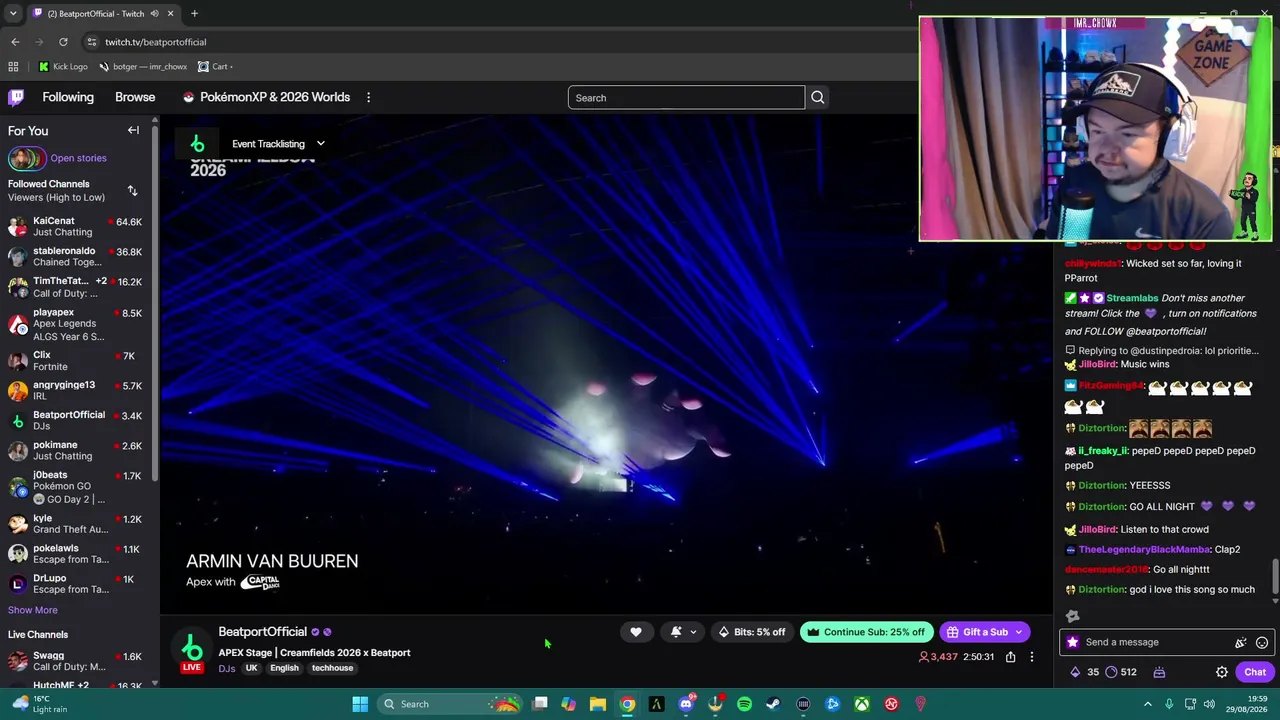Open the Kick Logo bookmark

pyautogui.click(x=63, y=67)
